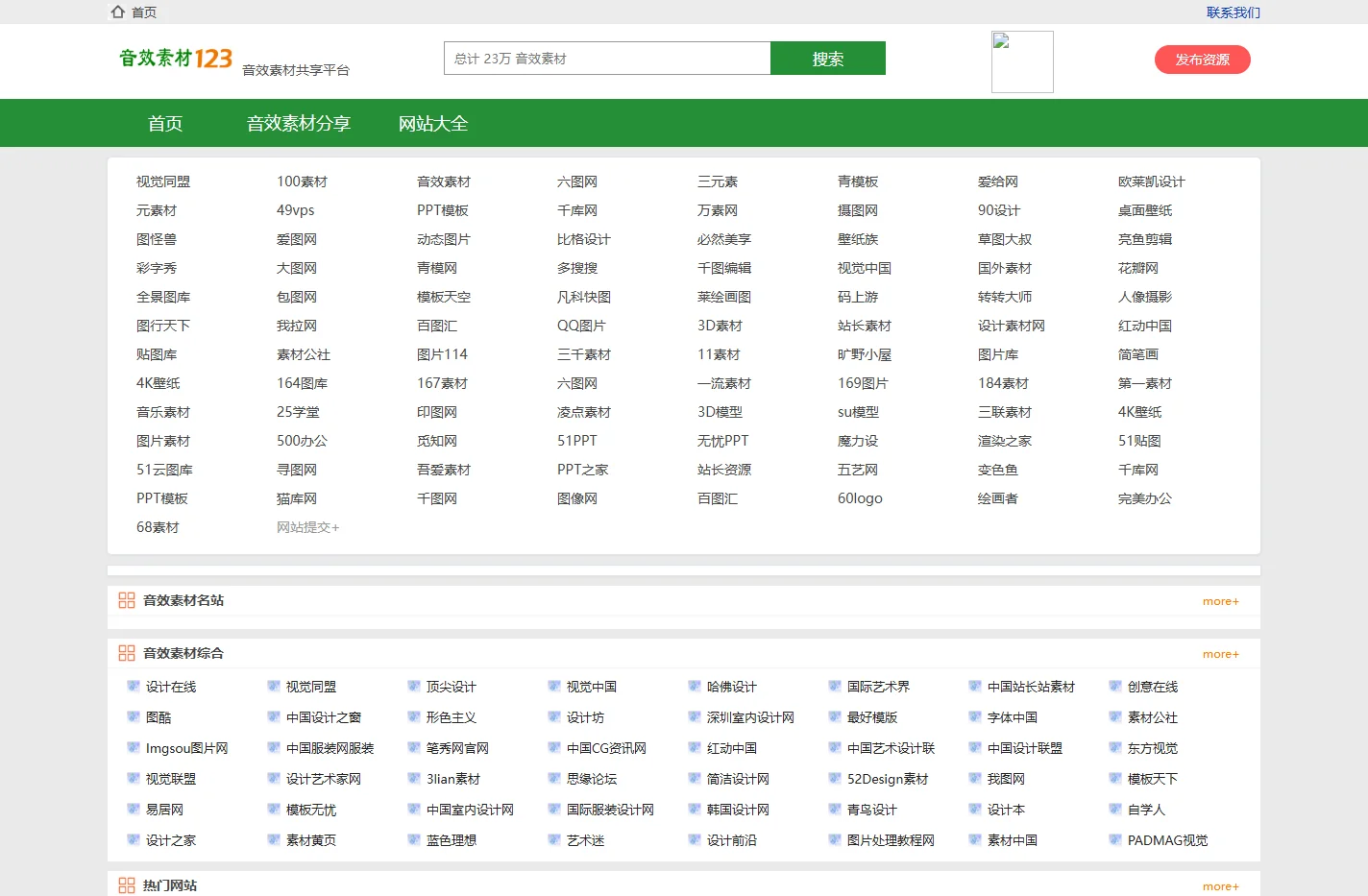
Task: Open the 3D素材 link
Action: point(721,326)
